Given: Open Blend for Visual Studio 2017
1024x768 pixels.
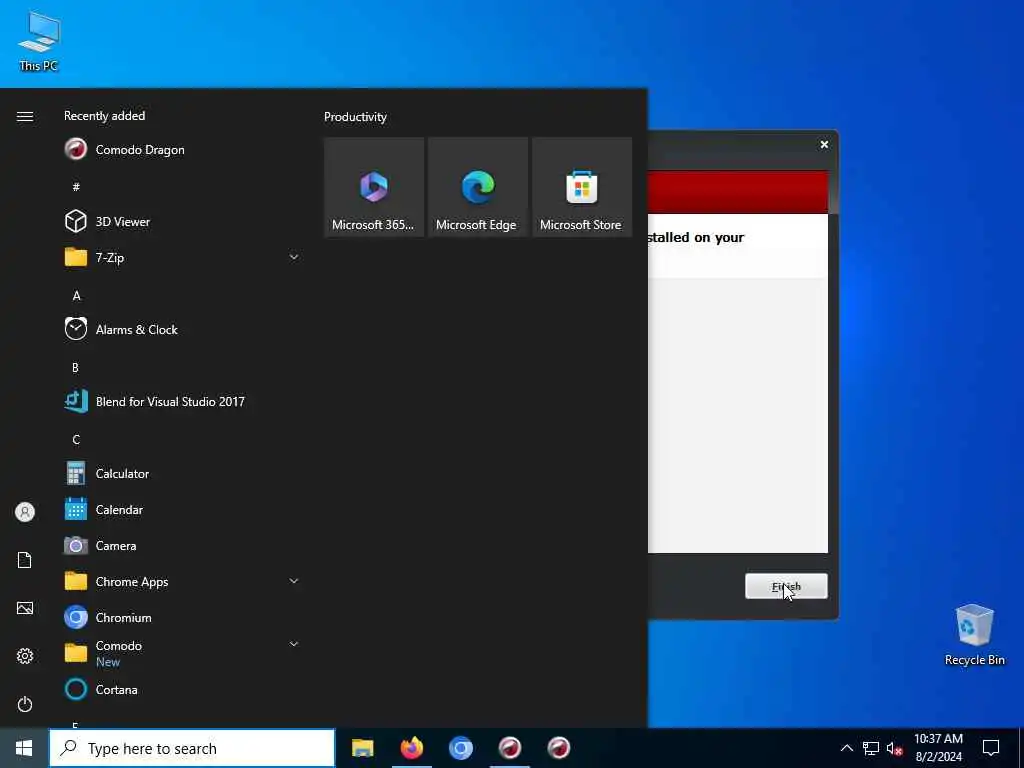Looking at the screenshot, I should [182, 401].
